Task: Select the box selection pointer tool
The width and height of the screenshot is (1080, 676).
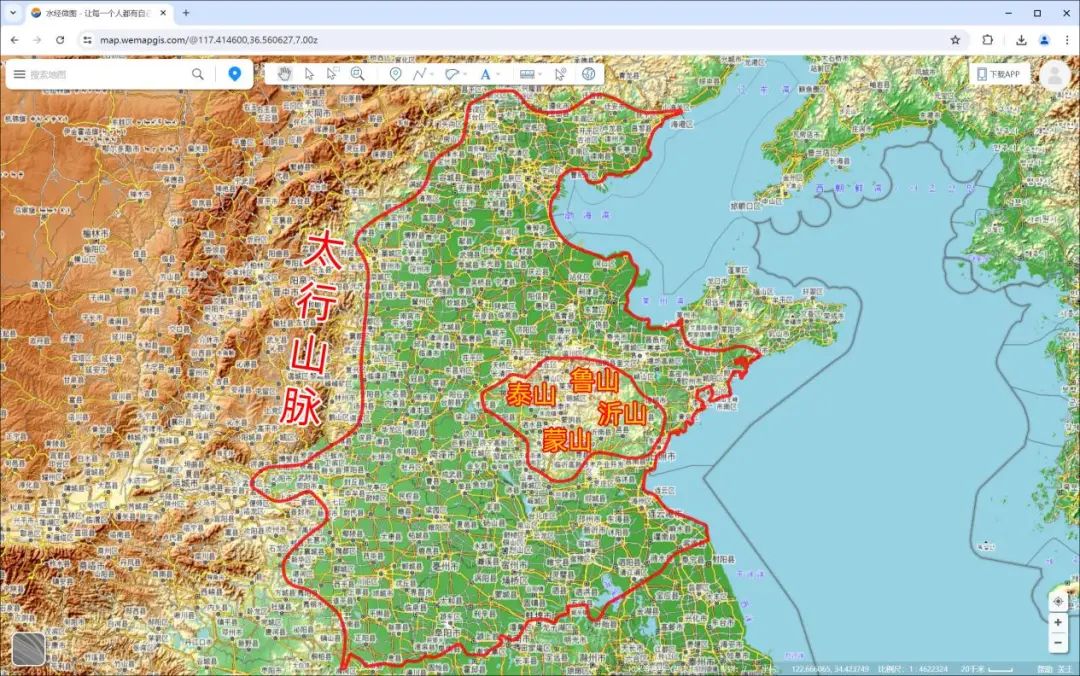Action: (333, 74)
